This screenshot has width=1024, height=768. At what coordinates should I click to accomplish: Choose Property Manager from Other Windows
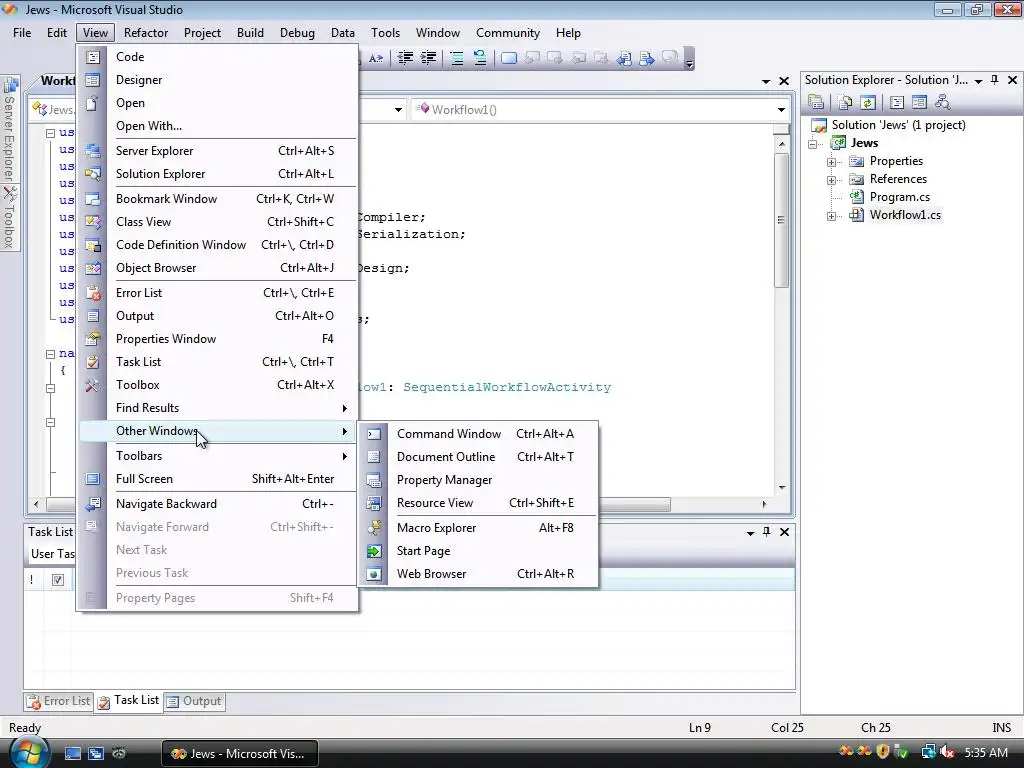point(479,480)
